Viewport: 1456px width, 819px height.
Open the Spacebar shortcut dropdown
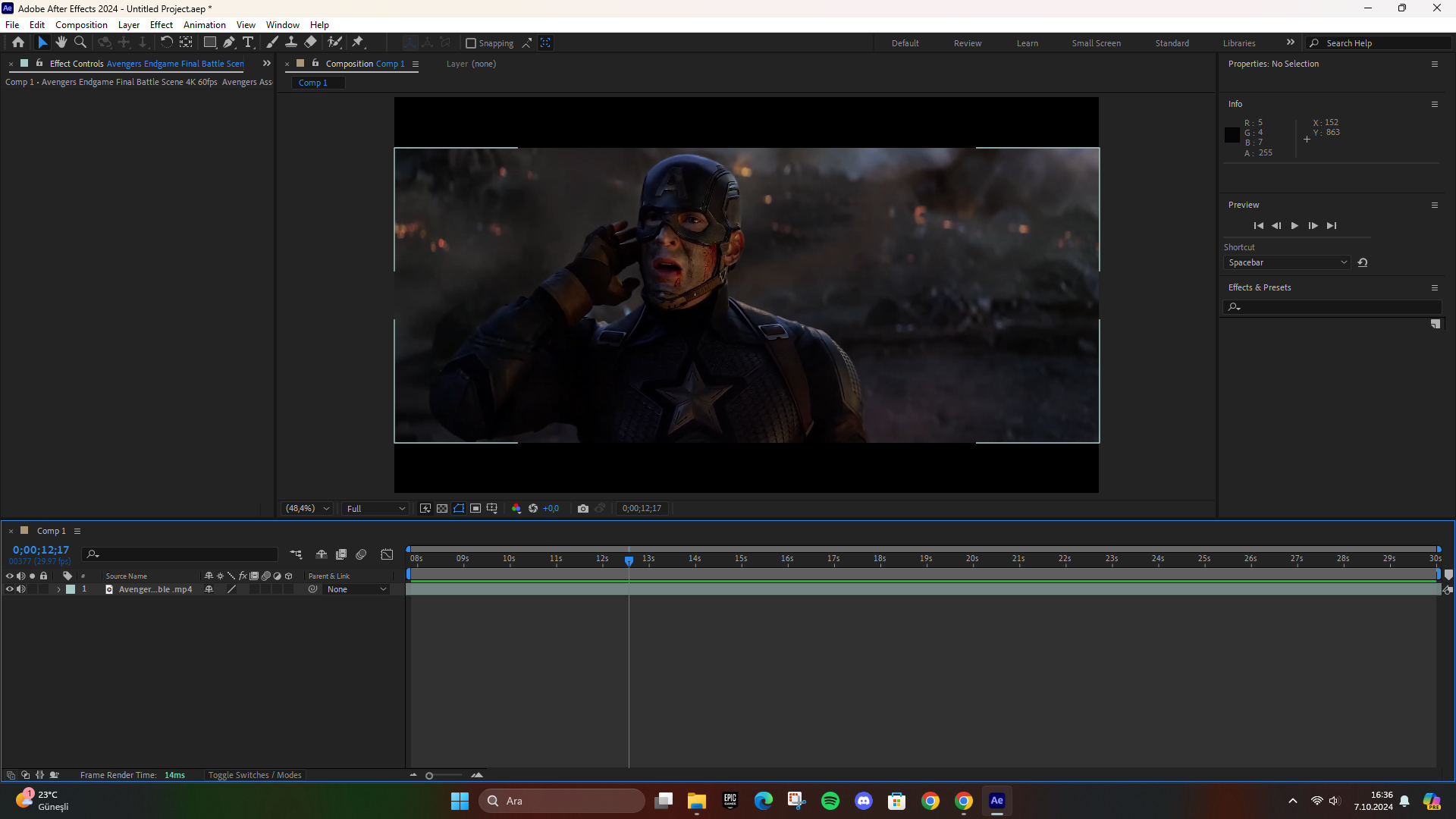(x=1287, y=262)
